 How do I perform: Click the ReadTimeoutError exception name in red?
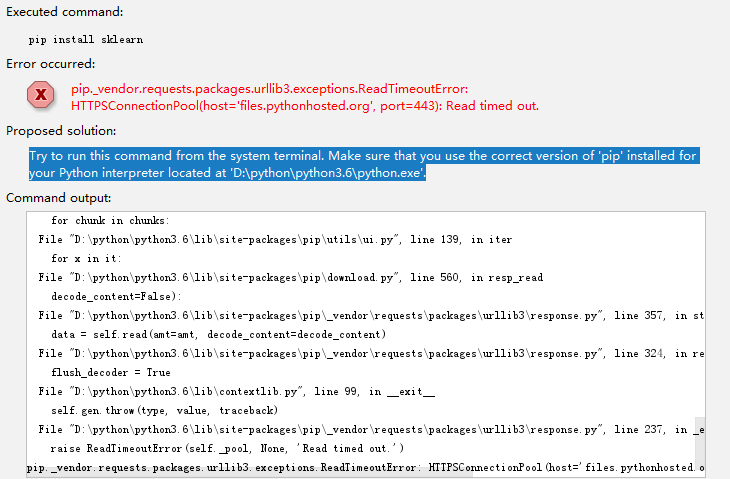269,89
